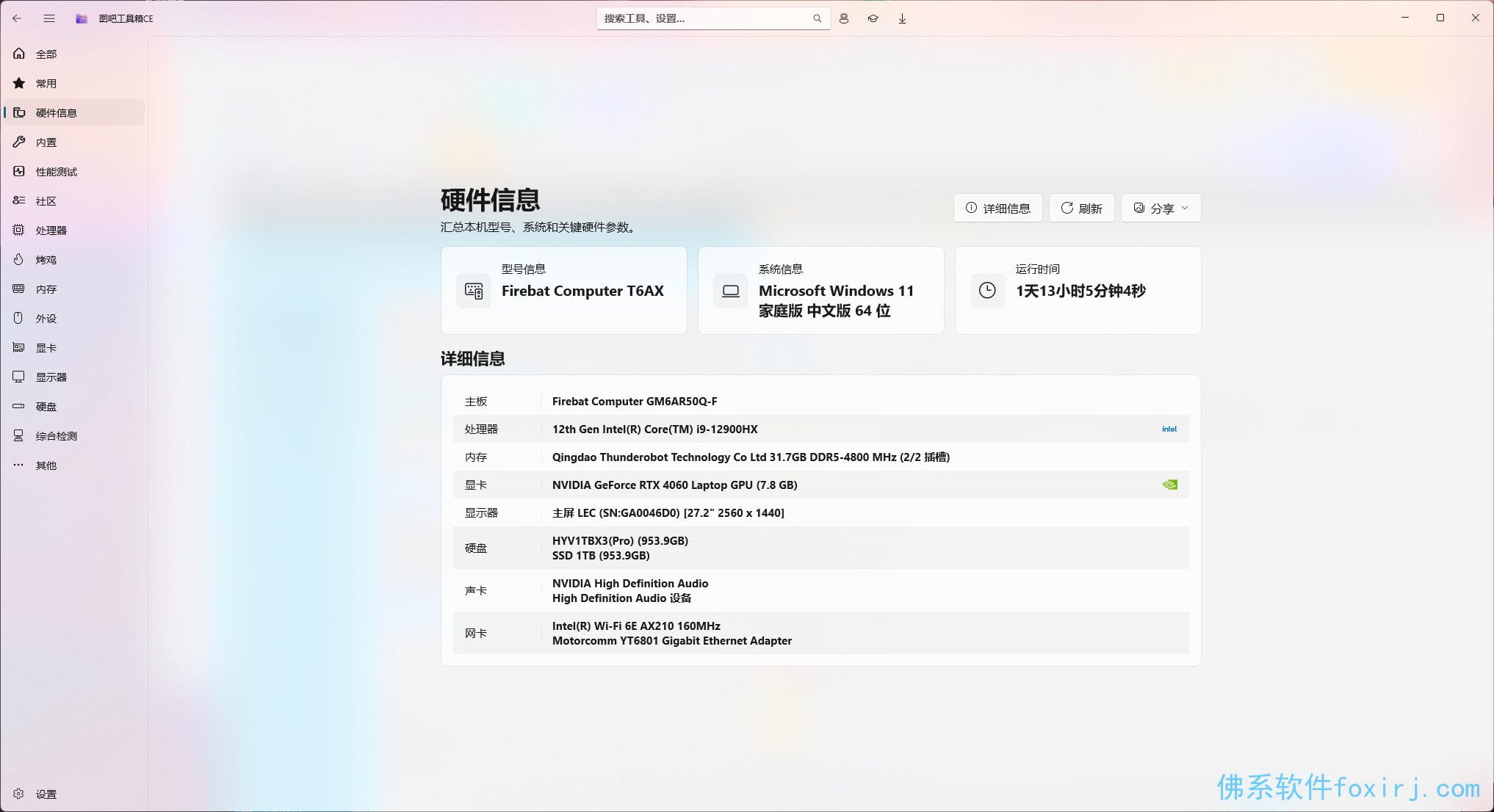
Task: Click the clock icon on uptime card
Action: tap(987, 291)
